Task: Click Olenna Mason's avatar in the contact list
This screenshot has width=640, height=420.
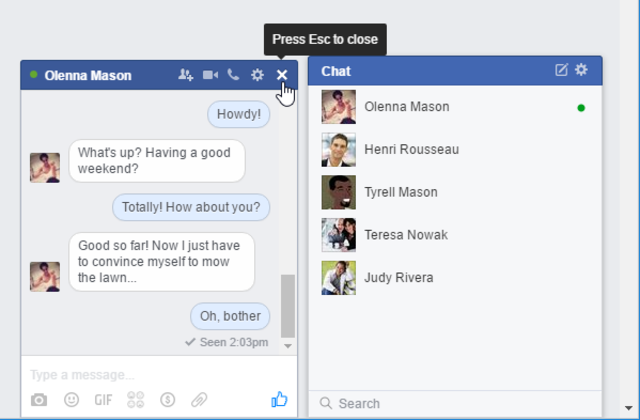Action: tap(338, 107)
